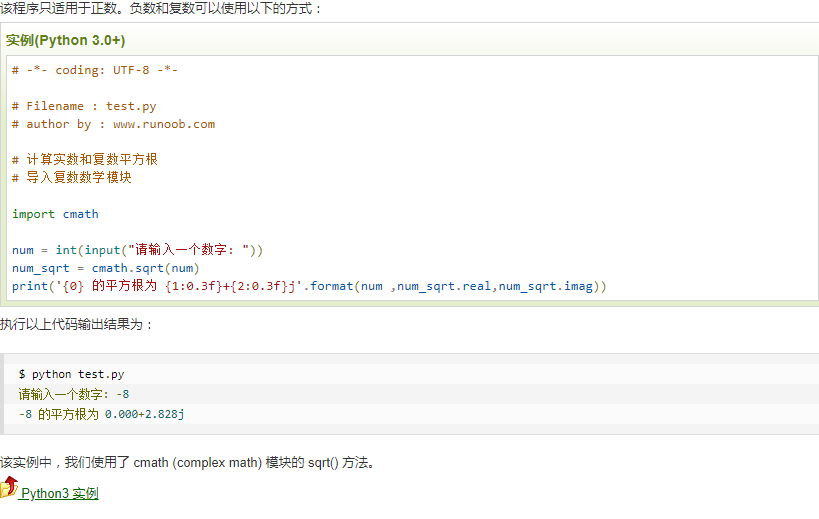
Task: Click the "num = int(input" code line
Action: (137, 250)
